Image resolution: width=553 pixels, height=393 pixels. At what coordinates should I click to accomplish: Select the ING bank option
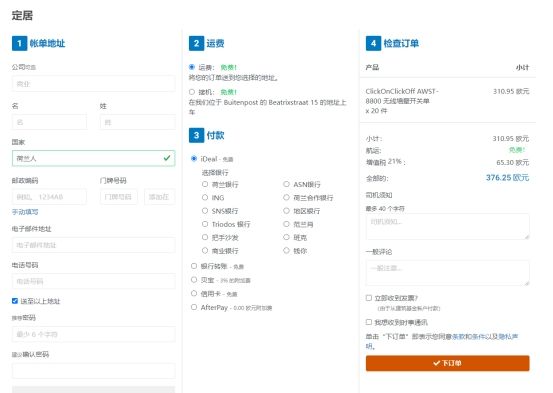pyautogui.click(x=205, y=197)
